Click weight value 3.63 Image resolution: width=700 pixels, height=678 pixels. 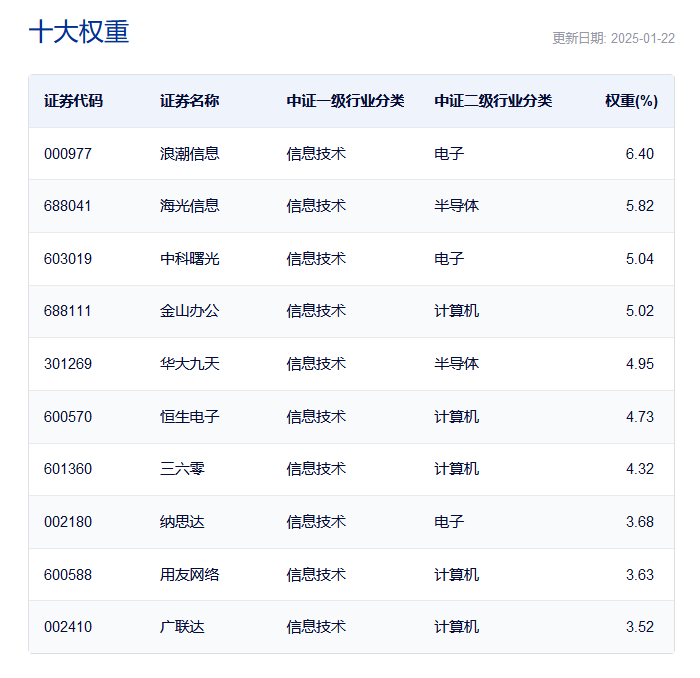(639, 575)
